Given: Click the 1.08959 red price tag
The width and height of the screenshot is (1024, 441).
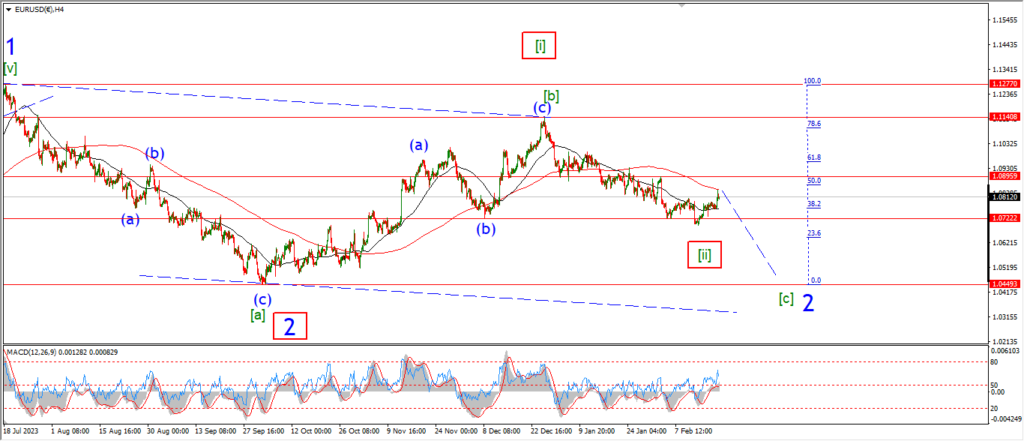Looking at the screenshot, I should point(1004,176).
